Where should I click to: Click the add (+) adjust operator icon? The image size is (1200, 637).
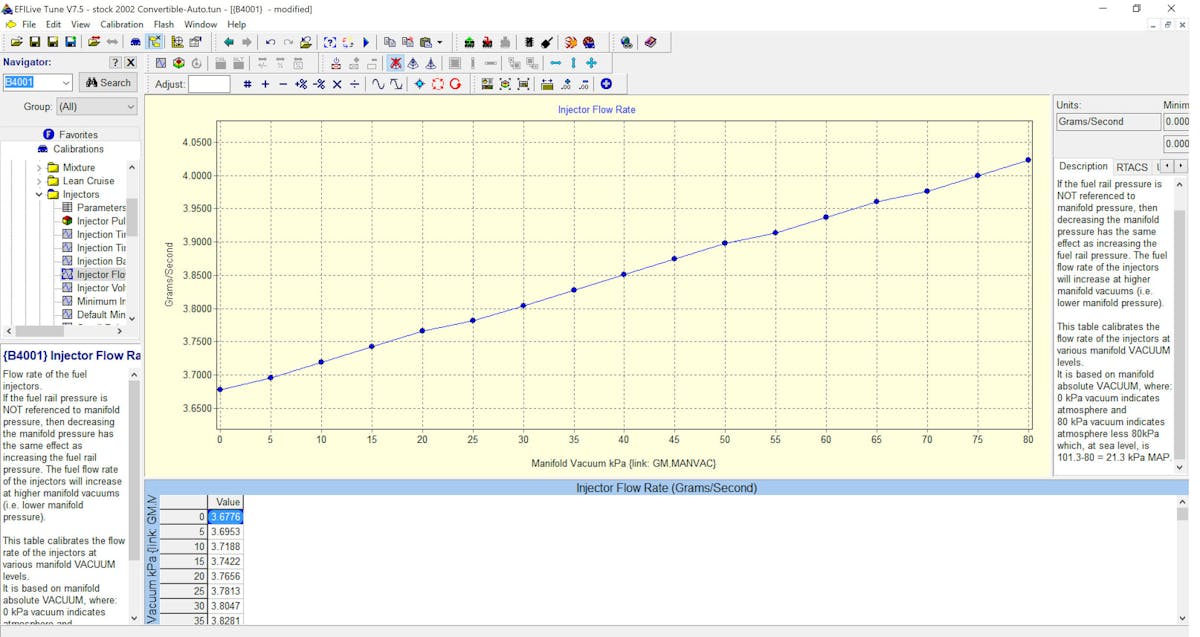tap(265, 84)
